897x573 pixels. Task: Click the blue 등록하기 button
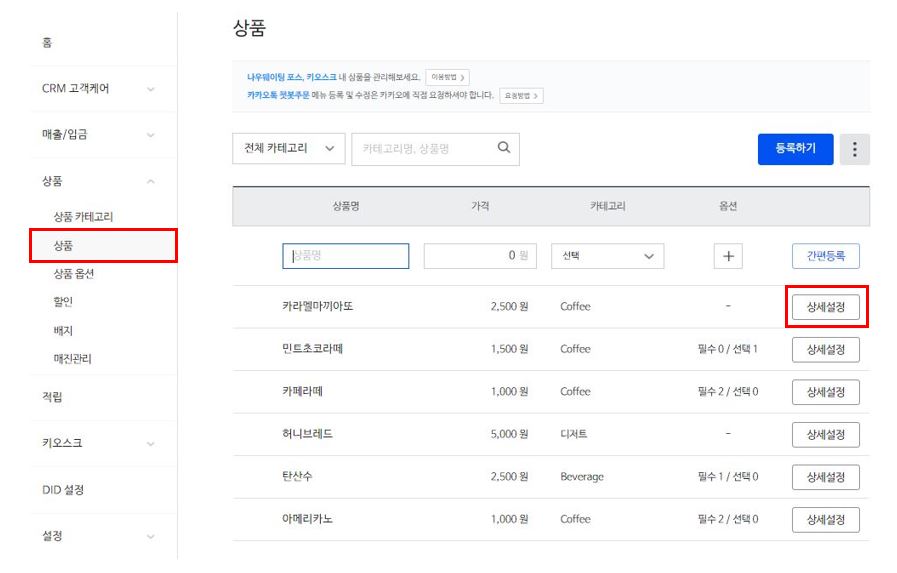point(795,149)
